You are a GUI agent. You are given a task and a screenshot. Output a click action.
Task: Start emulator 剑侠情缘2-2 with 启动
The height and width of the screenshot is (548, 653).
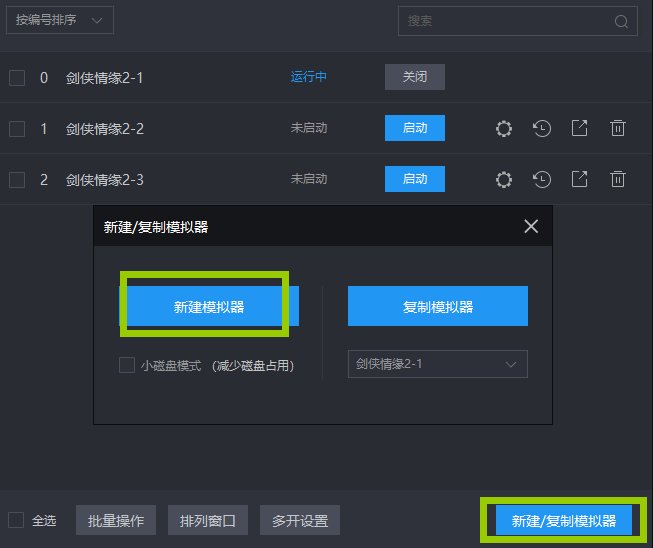(x=415, y=128)
